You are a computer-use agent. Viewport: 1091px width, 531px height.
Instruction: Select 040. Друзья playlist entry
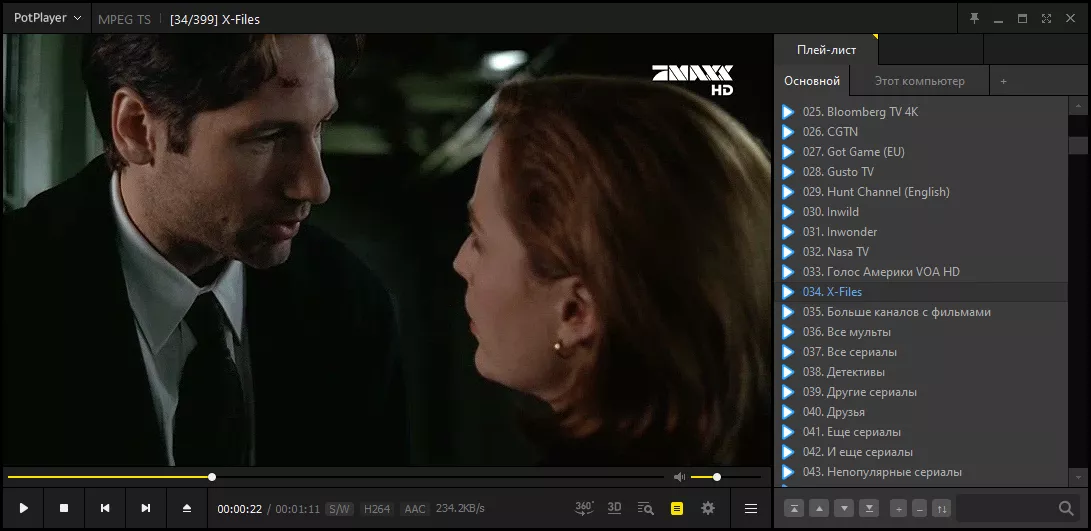click(x=921, y=412)
